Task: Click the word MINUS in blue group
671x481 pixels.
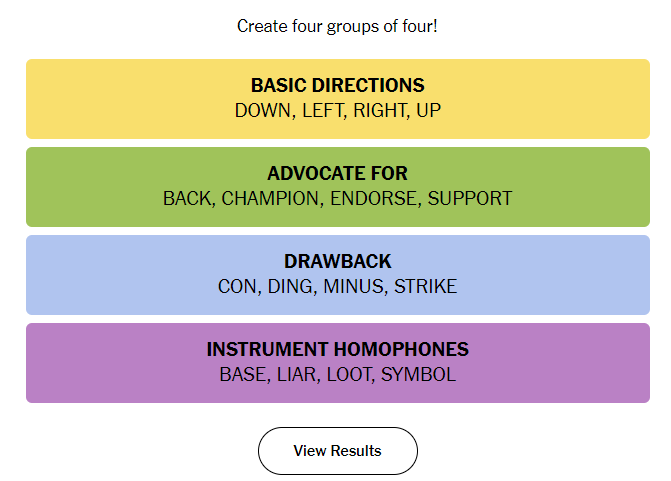Action: coord(353,286)
